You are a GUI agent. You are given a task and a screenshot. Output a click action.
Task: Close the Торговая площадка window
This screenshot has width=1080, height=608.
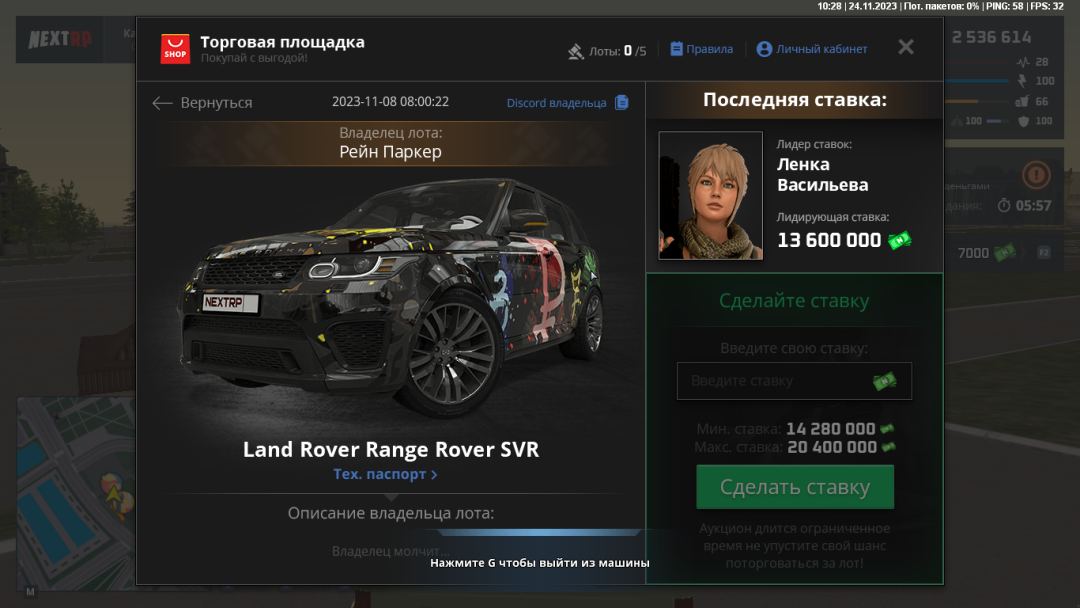[905, 47]
